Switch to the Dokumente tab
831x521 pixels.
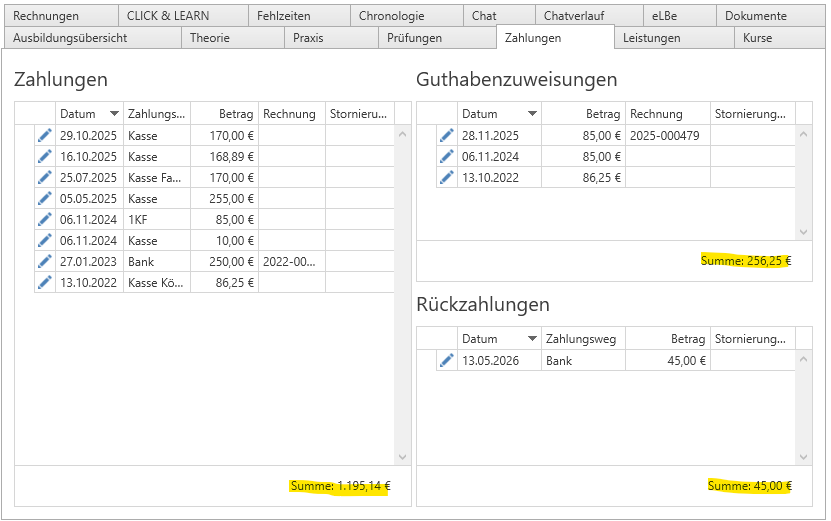coord(771,16)
